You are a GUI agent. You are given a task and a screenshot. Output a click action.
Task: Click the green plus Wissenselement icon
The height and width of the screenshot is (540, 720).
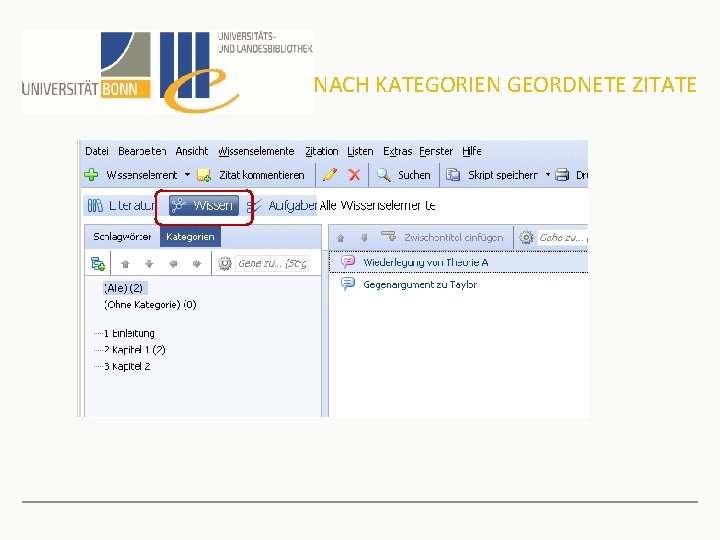91,175
